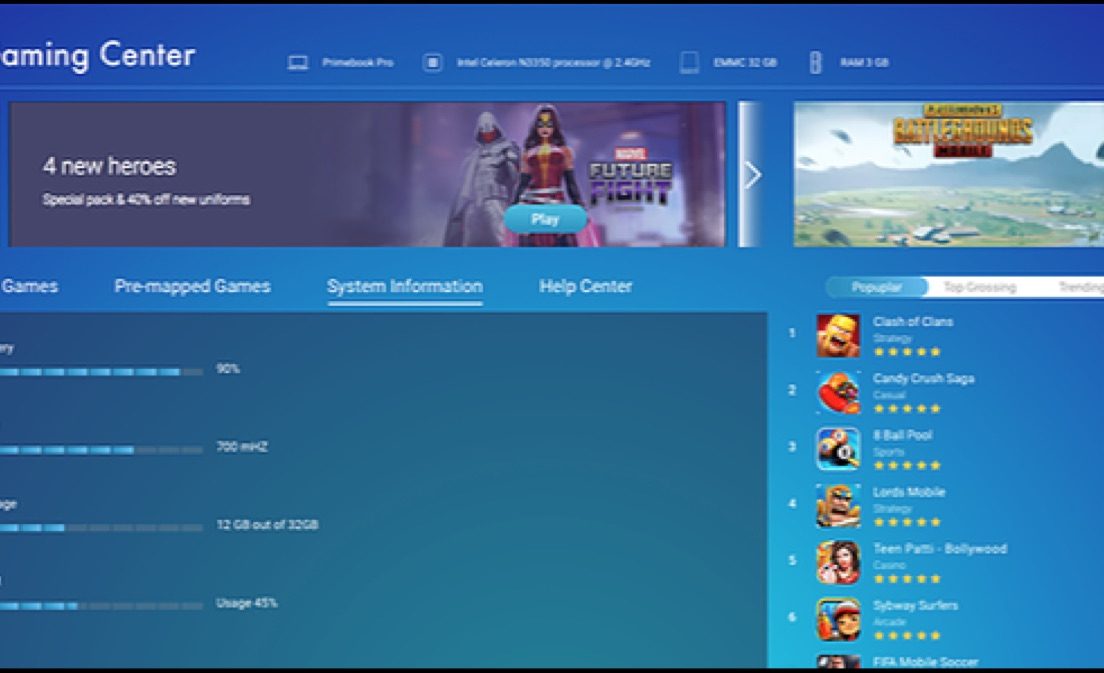Switch to the Help Center tab
1104x673 pixels.
coord(585,286)
